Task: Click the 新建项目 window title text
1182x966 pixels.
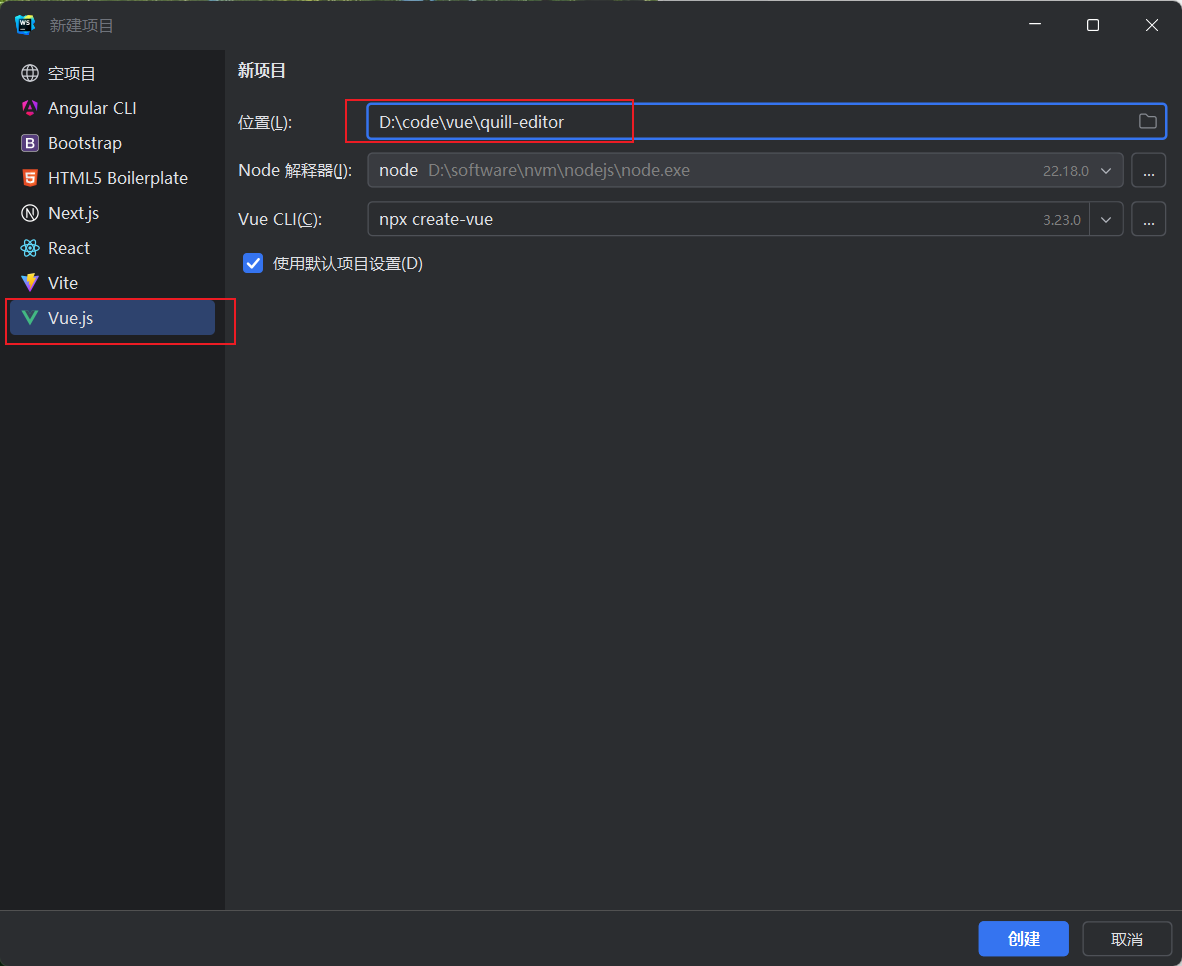Action: 81,26
